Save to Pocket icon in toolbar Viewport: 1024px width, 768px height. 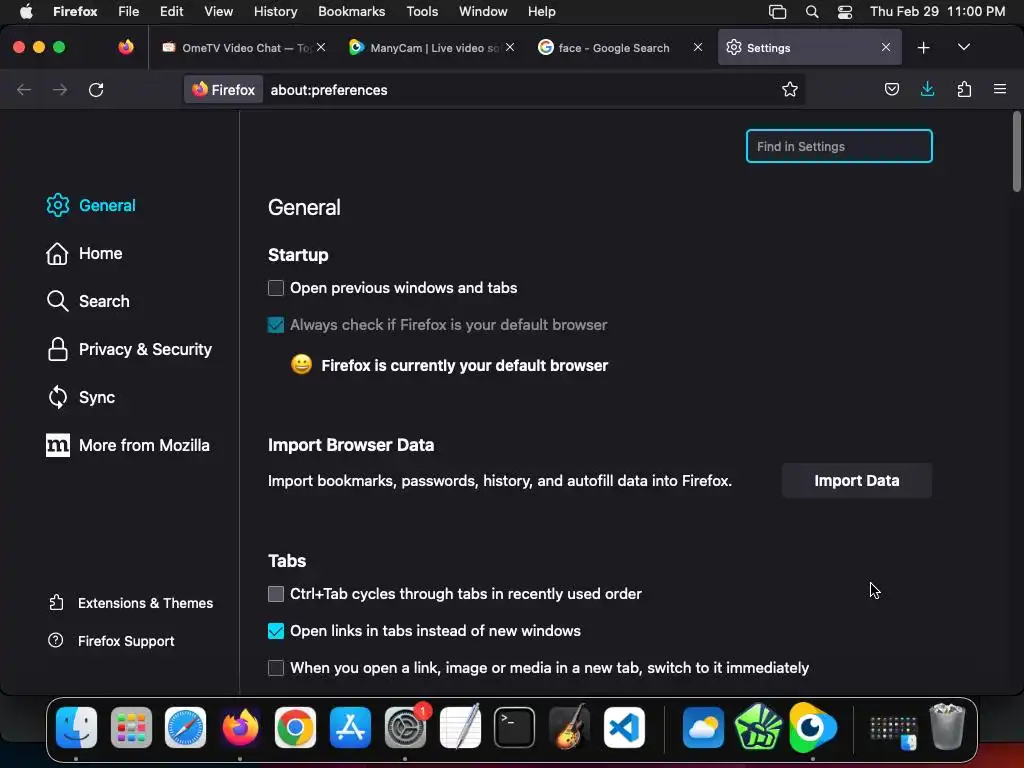(x=891, y=89)
